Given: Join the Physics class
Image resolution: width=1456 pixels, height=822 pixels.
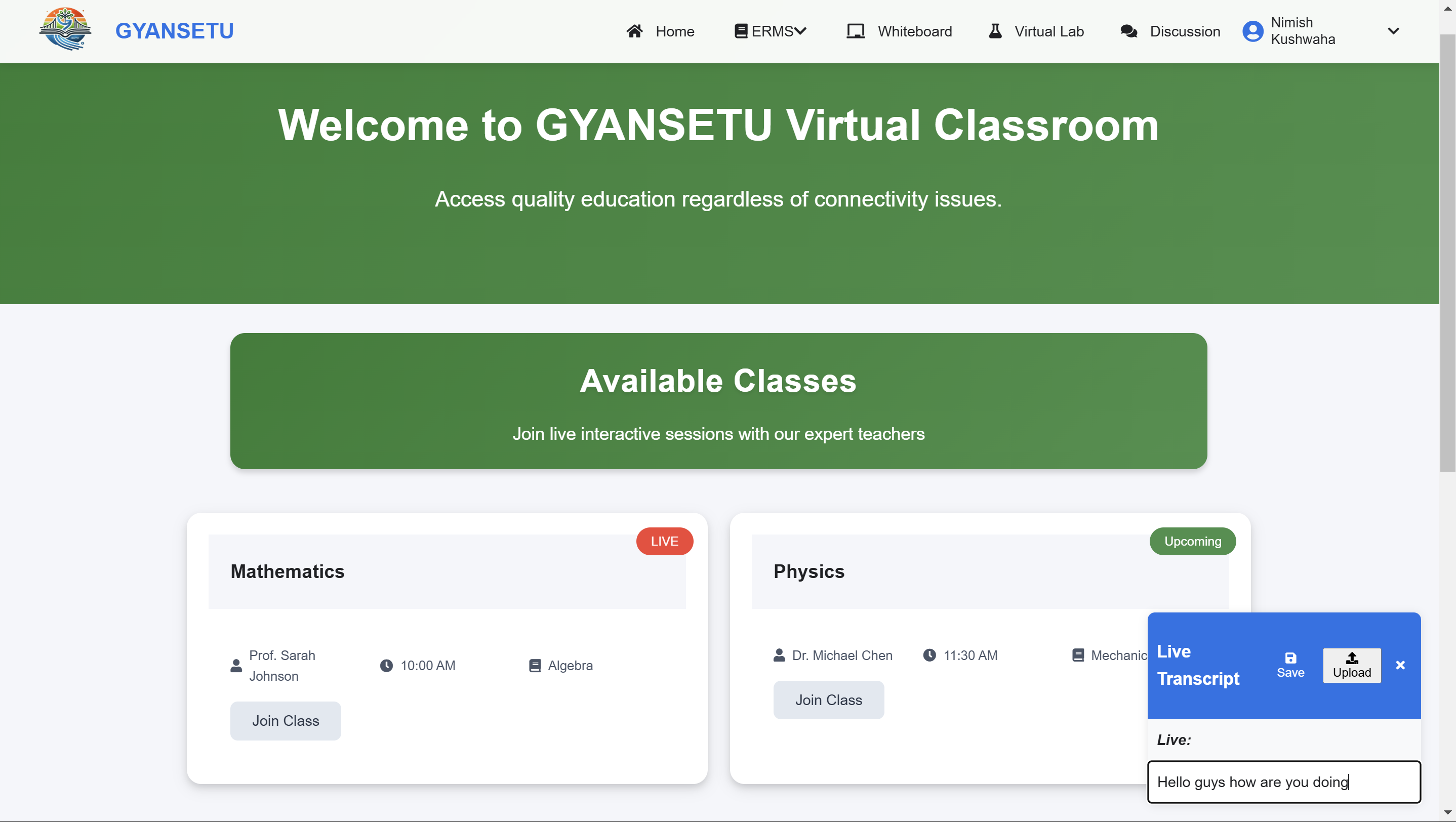Looking at the screenshot, I should click(828, 700).
